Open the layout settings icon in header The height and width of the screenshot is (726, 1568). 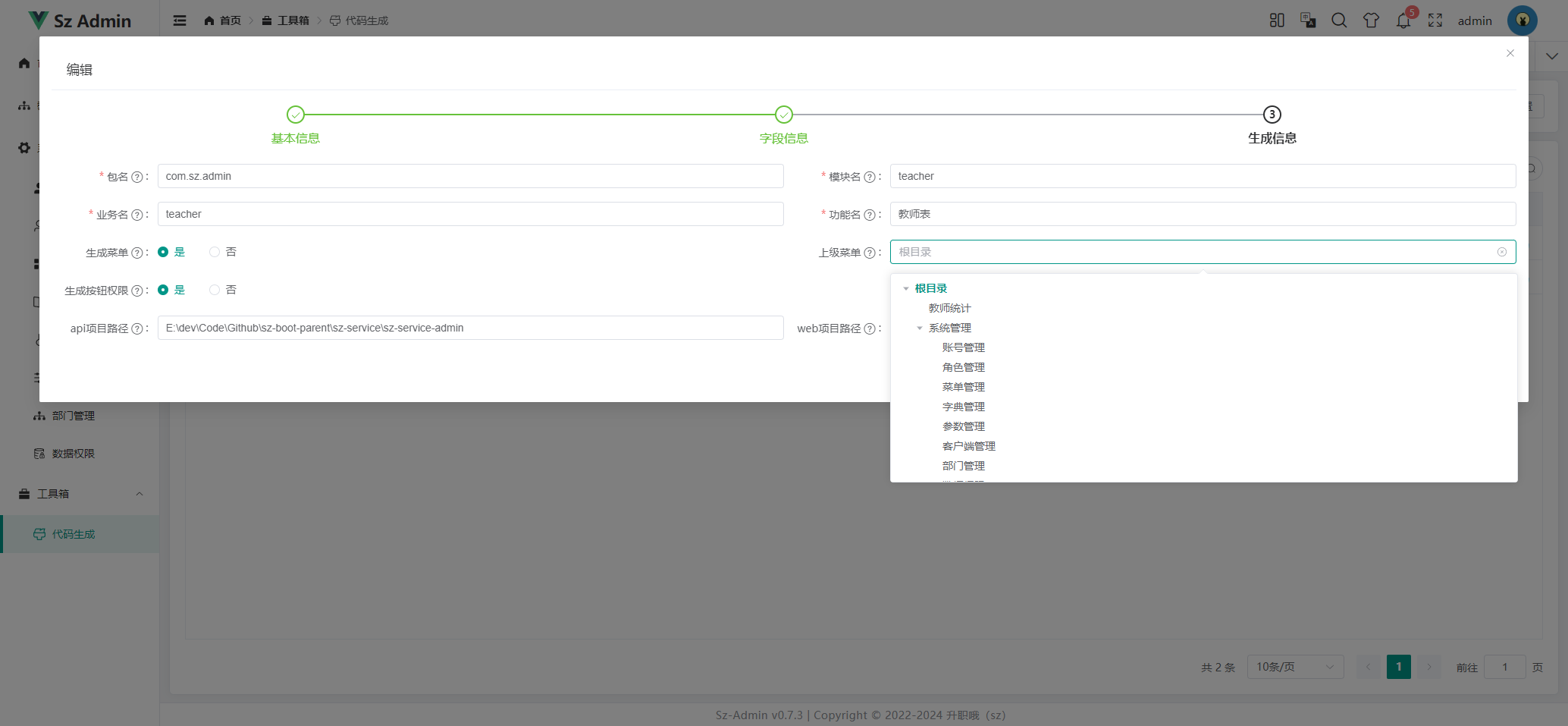(x=1277, y=20)
